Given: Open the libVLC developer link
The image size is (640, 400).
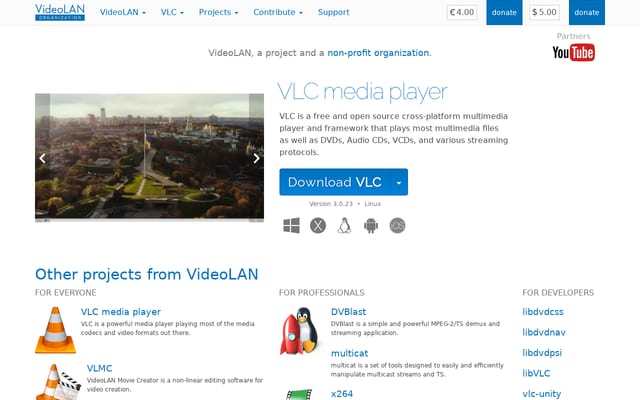Looking at the screenshot, I should click(x=536, y=373).
